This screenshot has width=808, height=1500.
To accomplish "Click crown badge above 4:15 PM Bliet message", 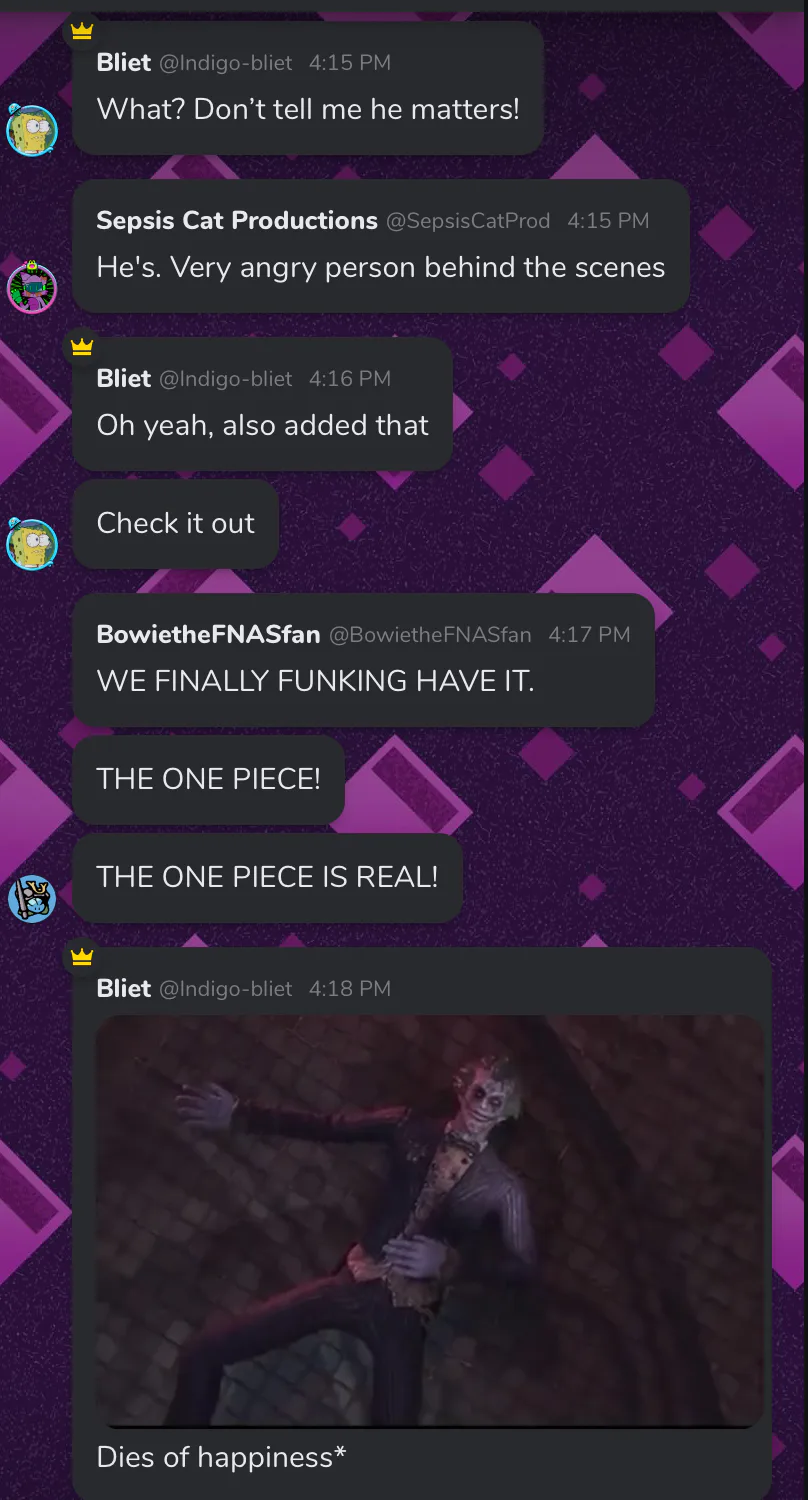I will coord(82,31).
